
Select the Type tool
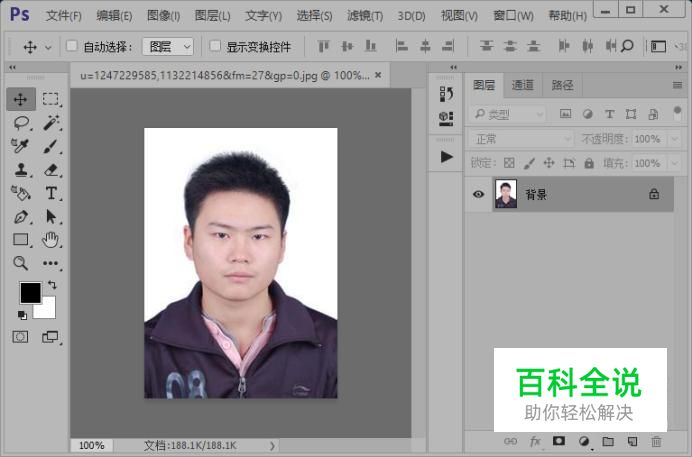(x=51, y=193)
